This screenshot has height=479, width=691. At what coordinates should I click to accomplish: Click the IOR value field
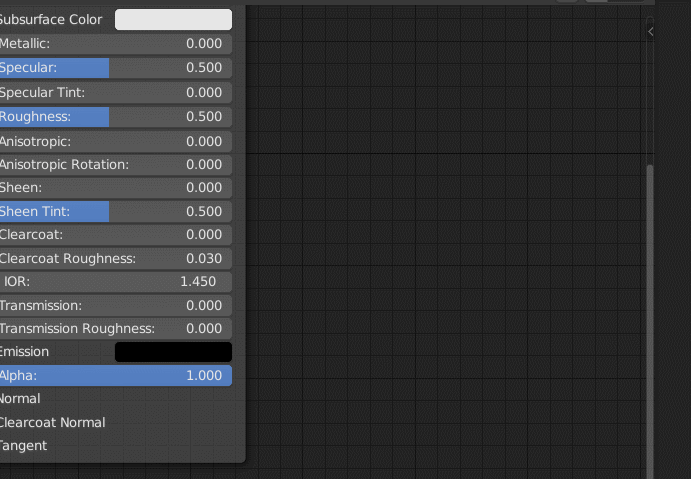(x=116, y=282)
